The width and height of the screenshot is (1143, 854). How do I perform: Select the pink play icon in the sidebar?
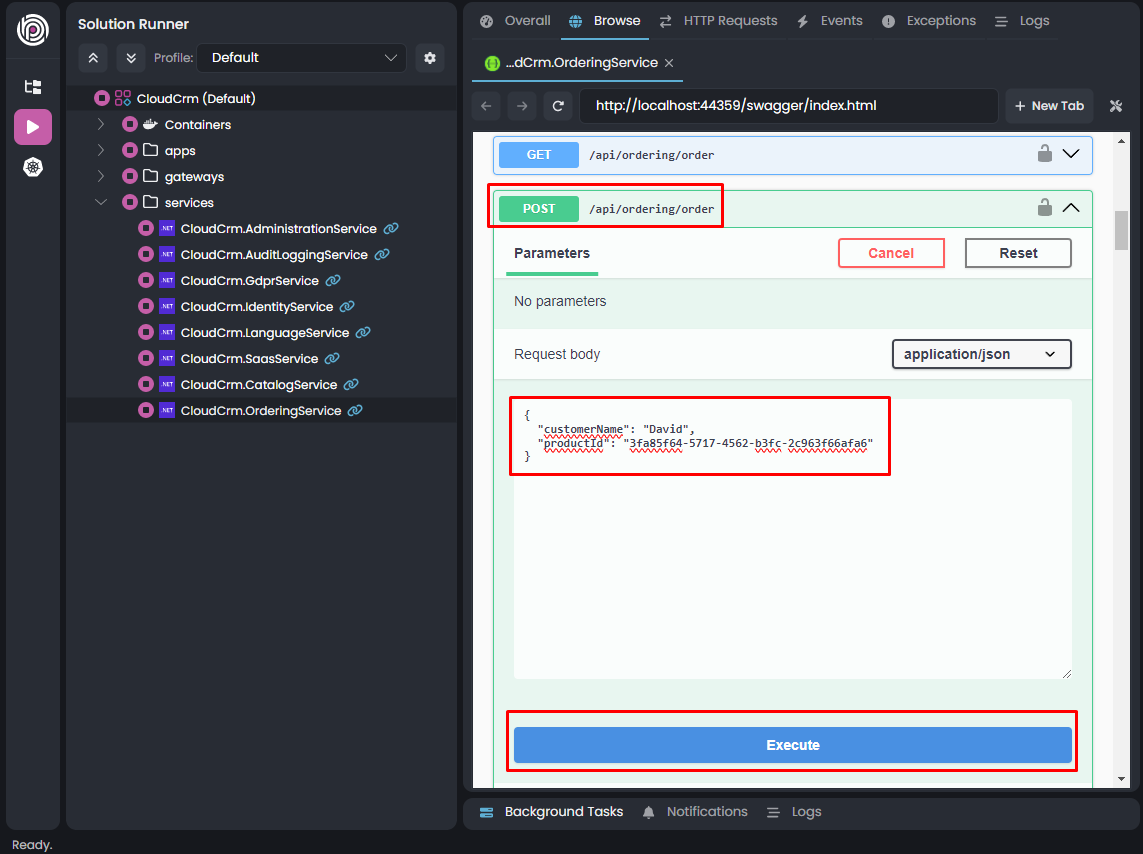[33, 127]
